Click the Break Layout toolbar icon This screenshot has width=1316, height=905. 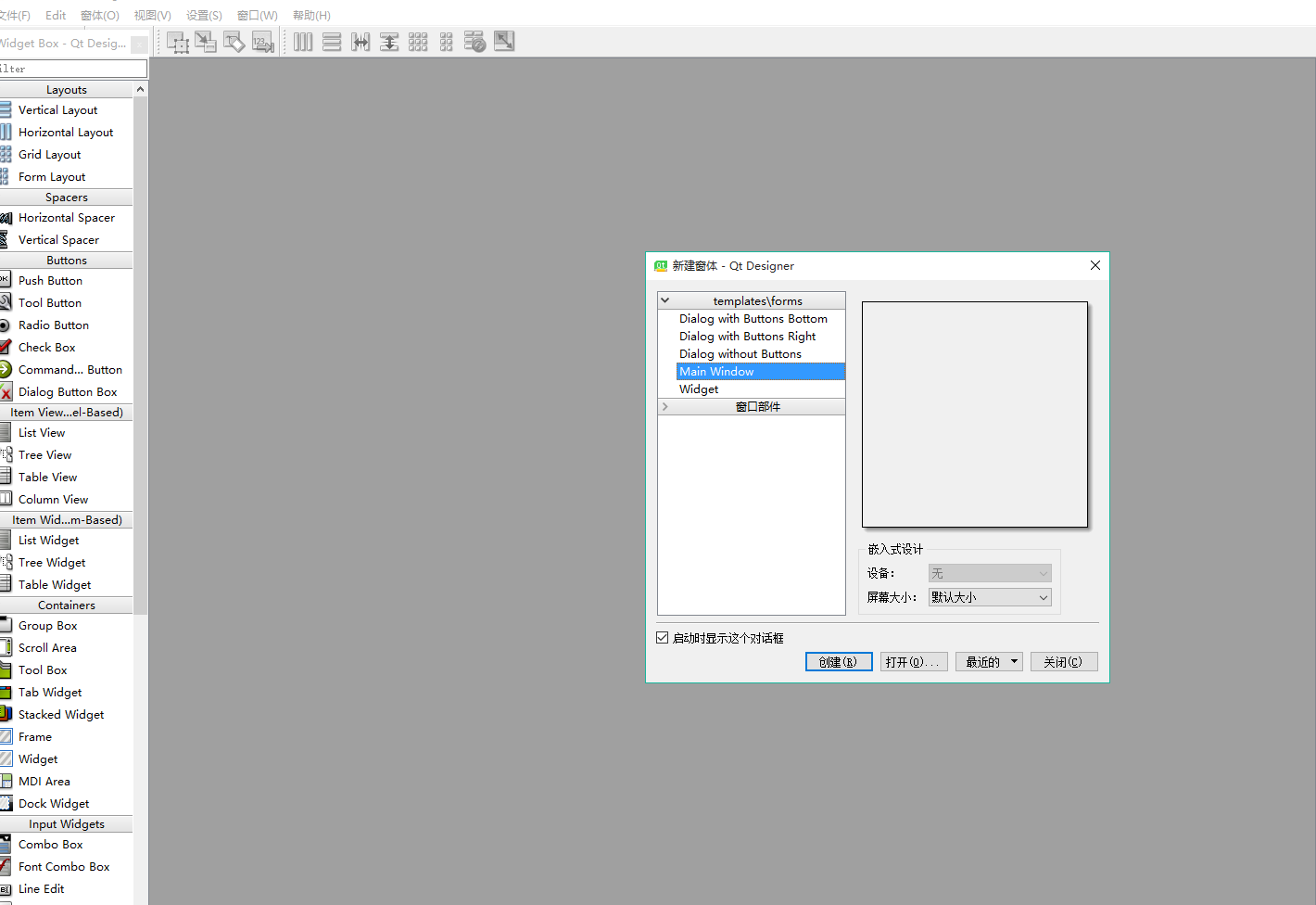point(475,41)
